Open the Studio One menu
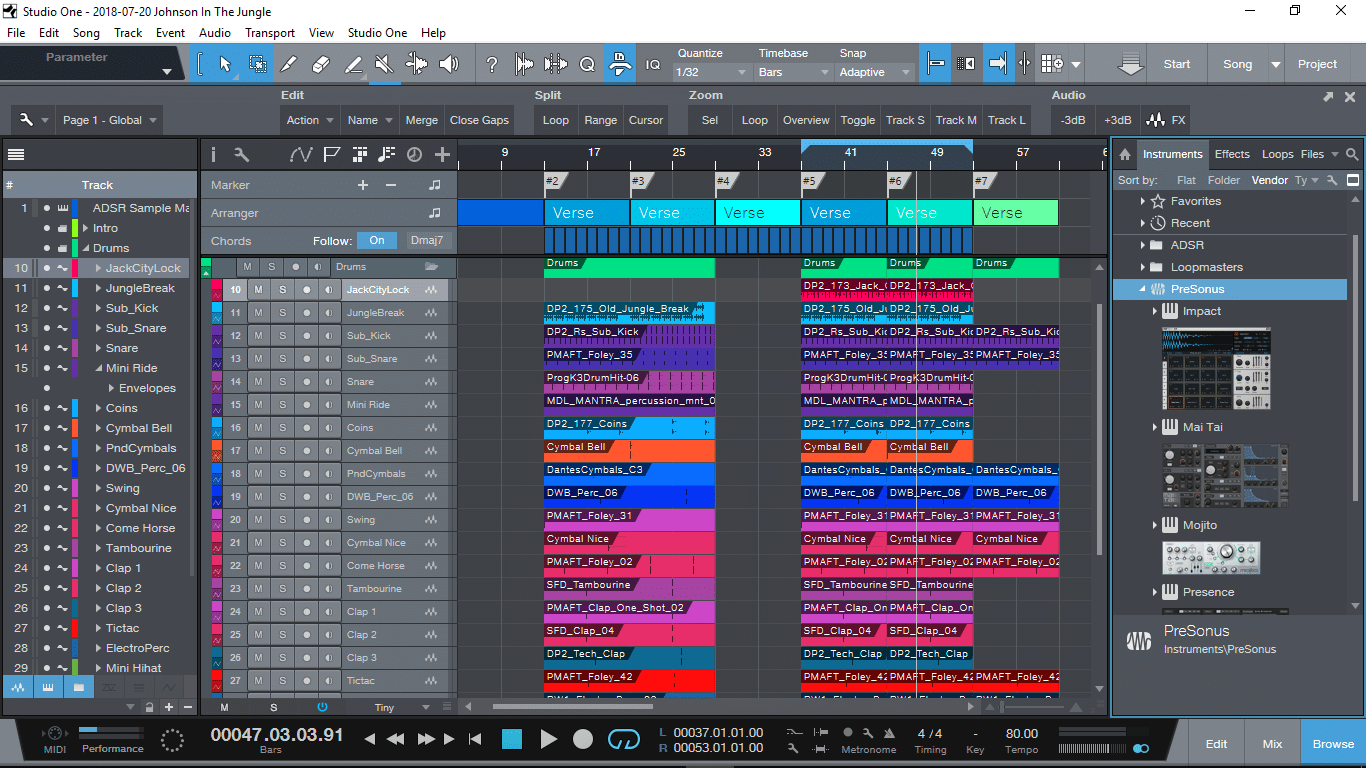This screenshot has width=1366, height=768. (377, 33)
